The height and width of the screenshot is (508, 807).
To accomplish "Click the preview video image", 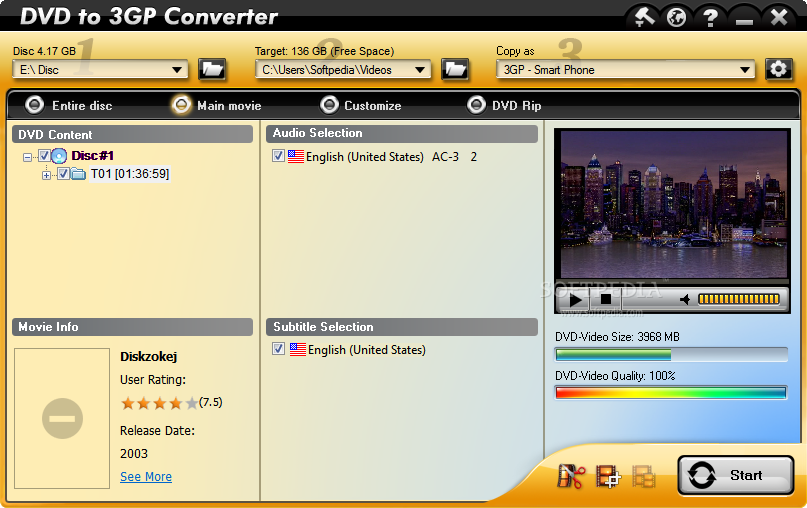I will pyautogui.click(x=674, y=204).
